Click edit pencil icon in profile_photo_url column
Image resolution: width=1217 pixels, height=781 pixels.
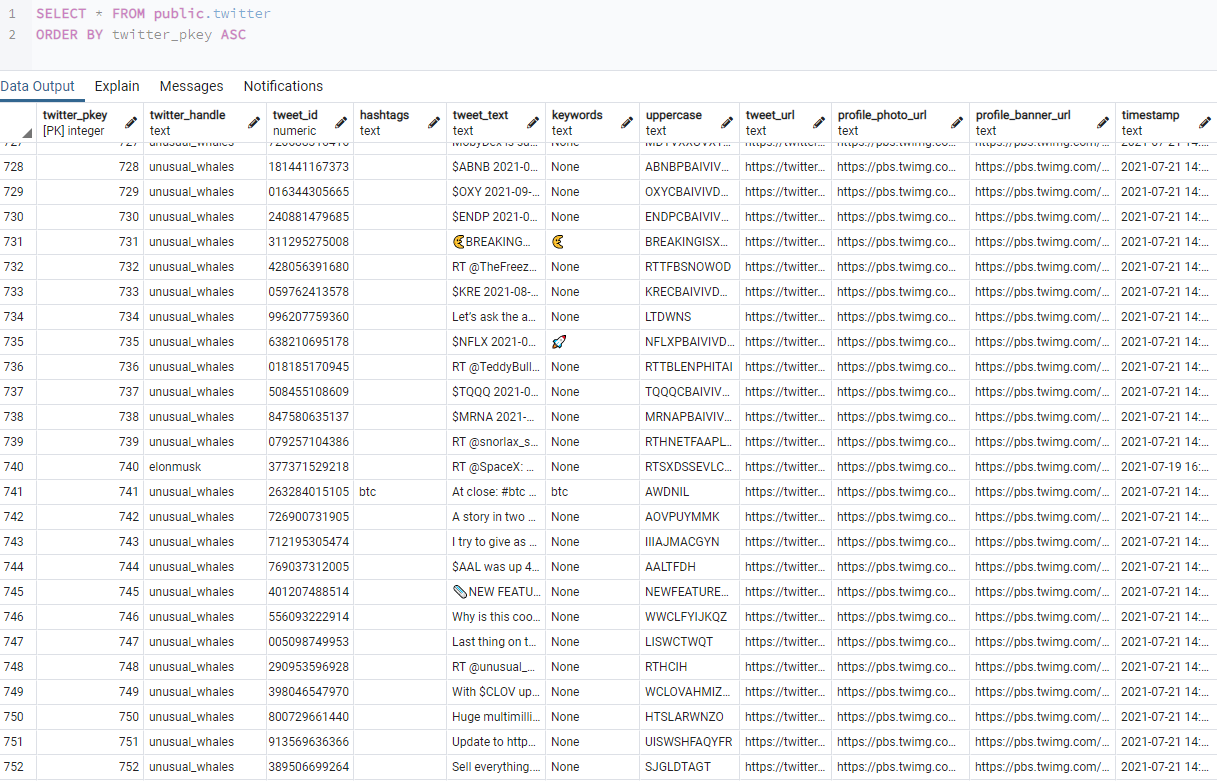coord(957,123)
